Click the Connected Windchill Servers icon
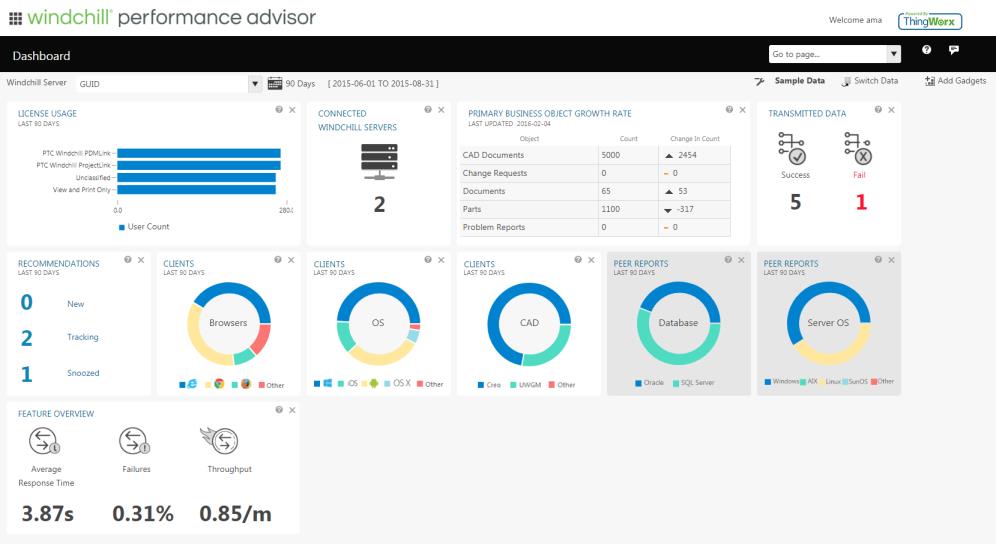996x544 pixels. 379,162
